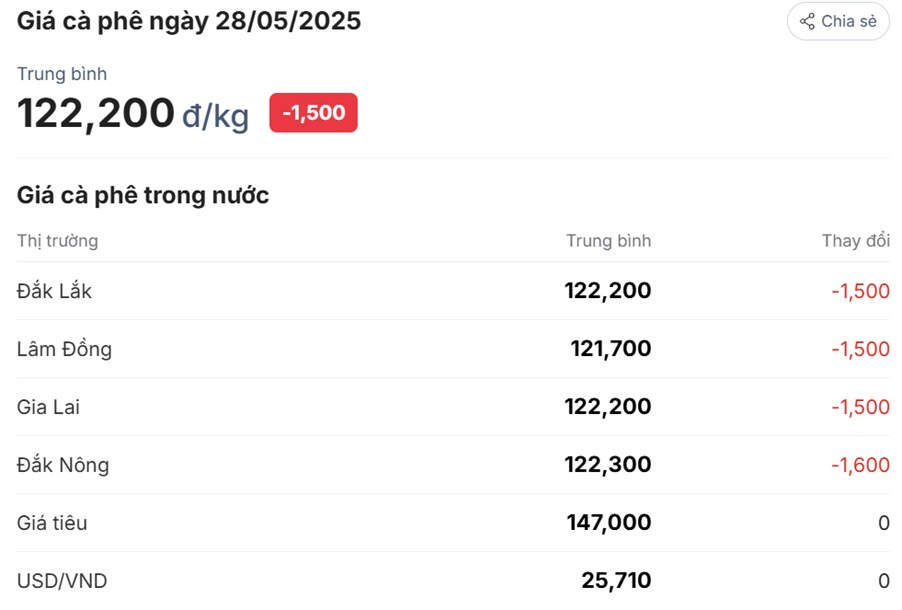Choose the Đắk Nông market name
The height and width of the screenshot is (610, 902).
(x=63, y=465)
